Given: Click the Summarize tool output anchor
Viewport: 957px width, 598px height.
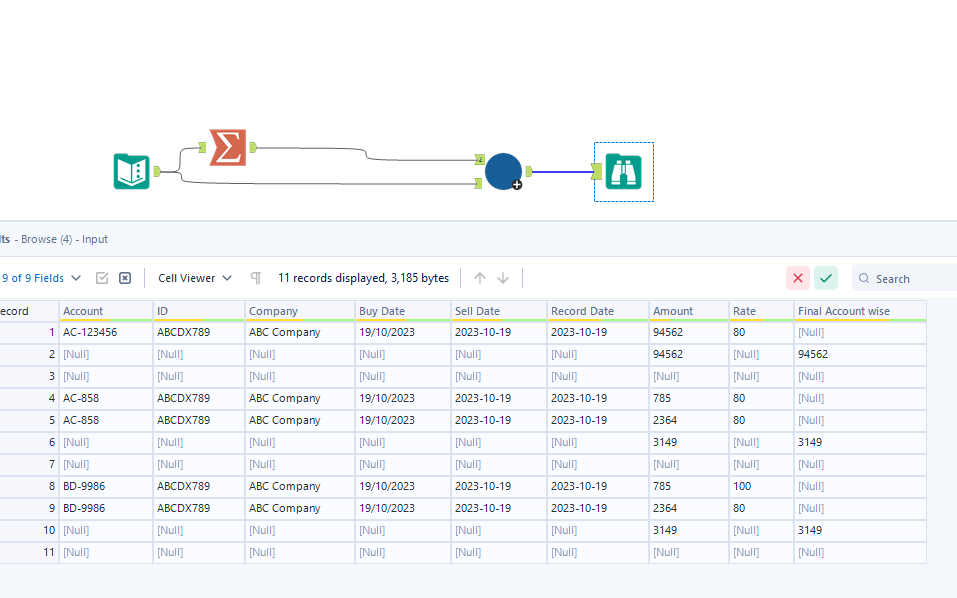Looking at the screenshot, I should coord(253,147).
